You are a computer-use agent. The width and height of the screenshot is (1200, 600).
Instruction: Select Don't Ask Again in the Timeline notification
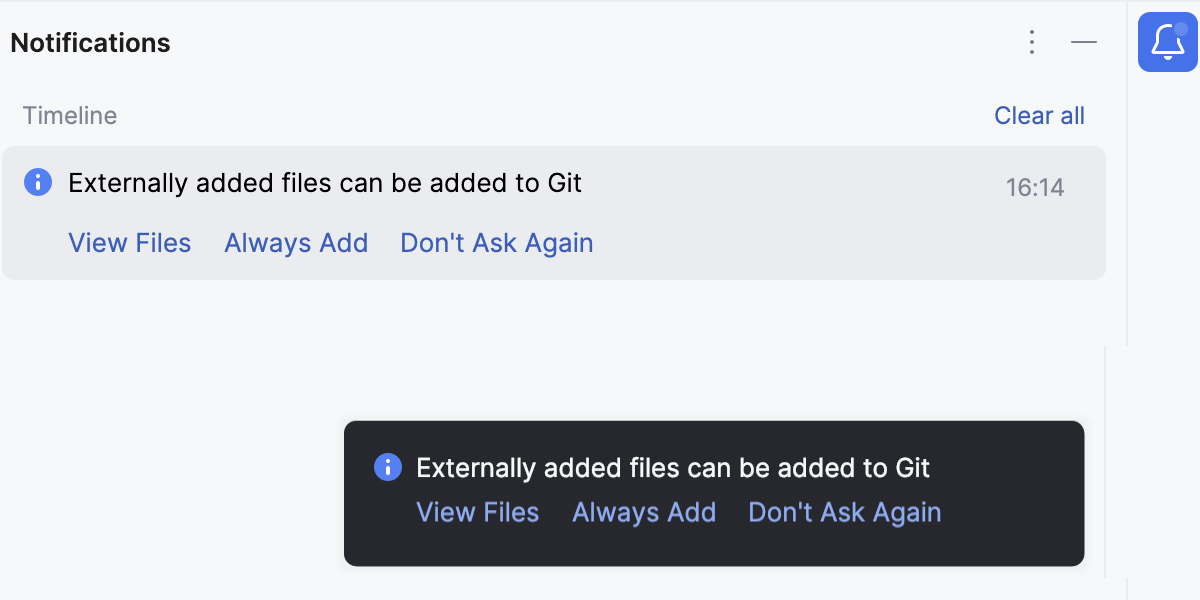[496, 243]
